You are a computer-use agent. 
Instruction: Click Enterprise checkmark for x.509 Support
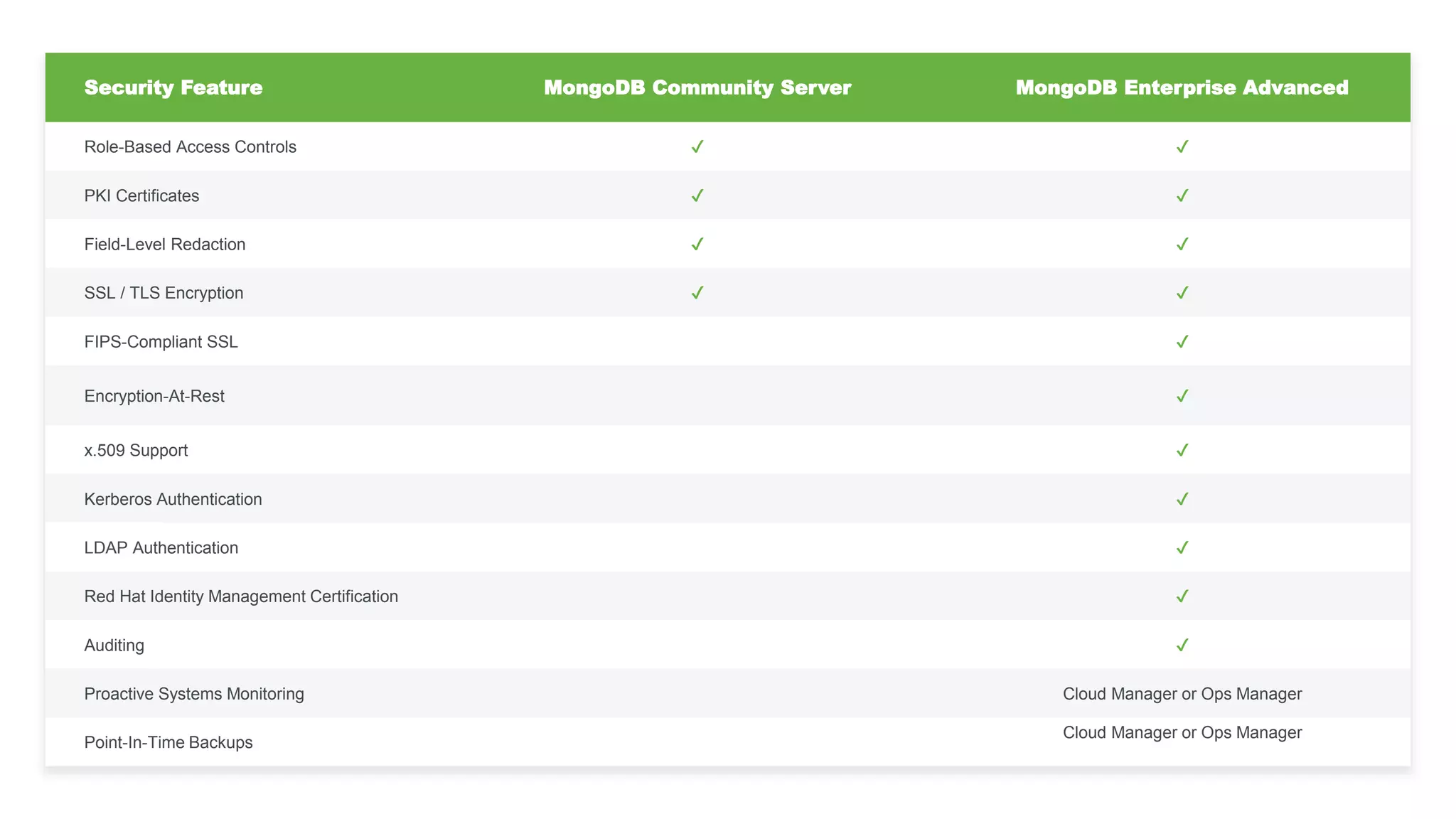coord(1182,450)
